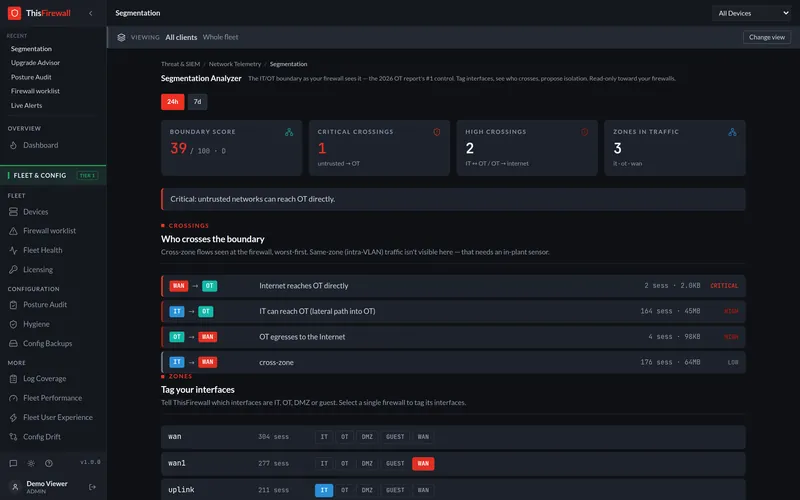Open Posture Audit in the Recent list
800x500 pixels.
click(31, 77)
